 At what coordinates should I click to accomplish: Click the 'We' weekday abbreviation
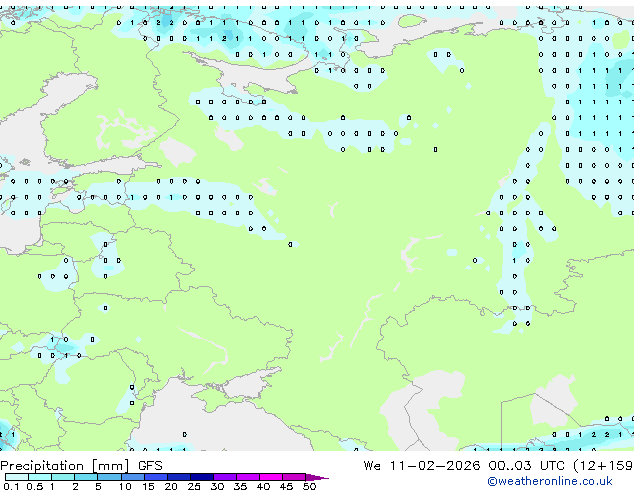point(372,466)
